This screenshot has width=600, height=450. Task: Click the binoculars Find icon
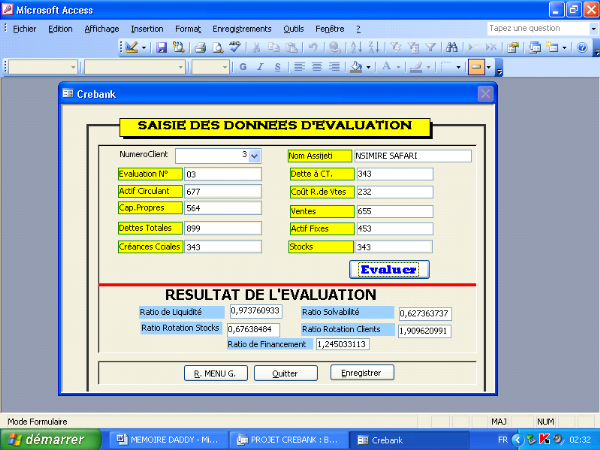(452, 47)
